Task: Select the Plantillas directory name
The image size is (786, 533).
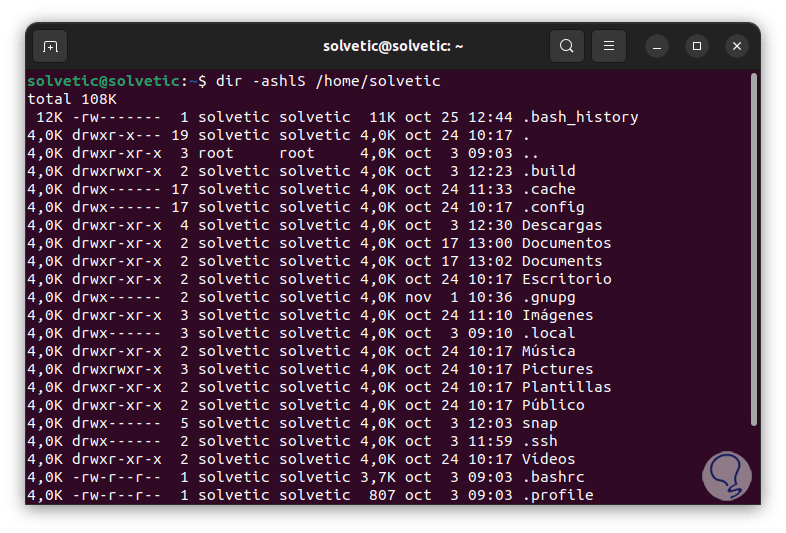Action: [x=566, y=387]
